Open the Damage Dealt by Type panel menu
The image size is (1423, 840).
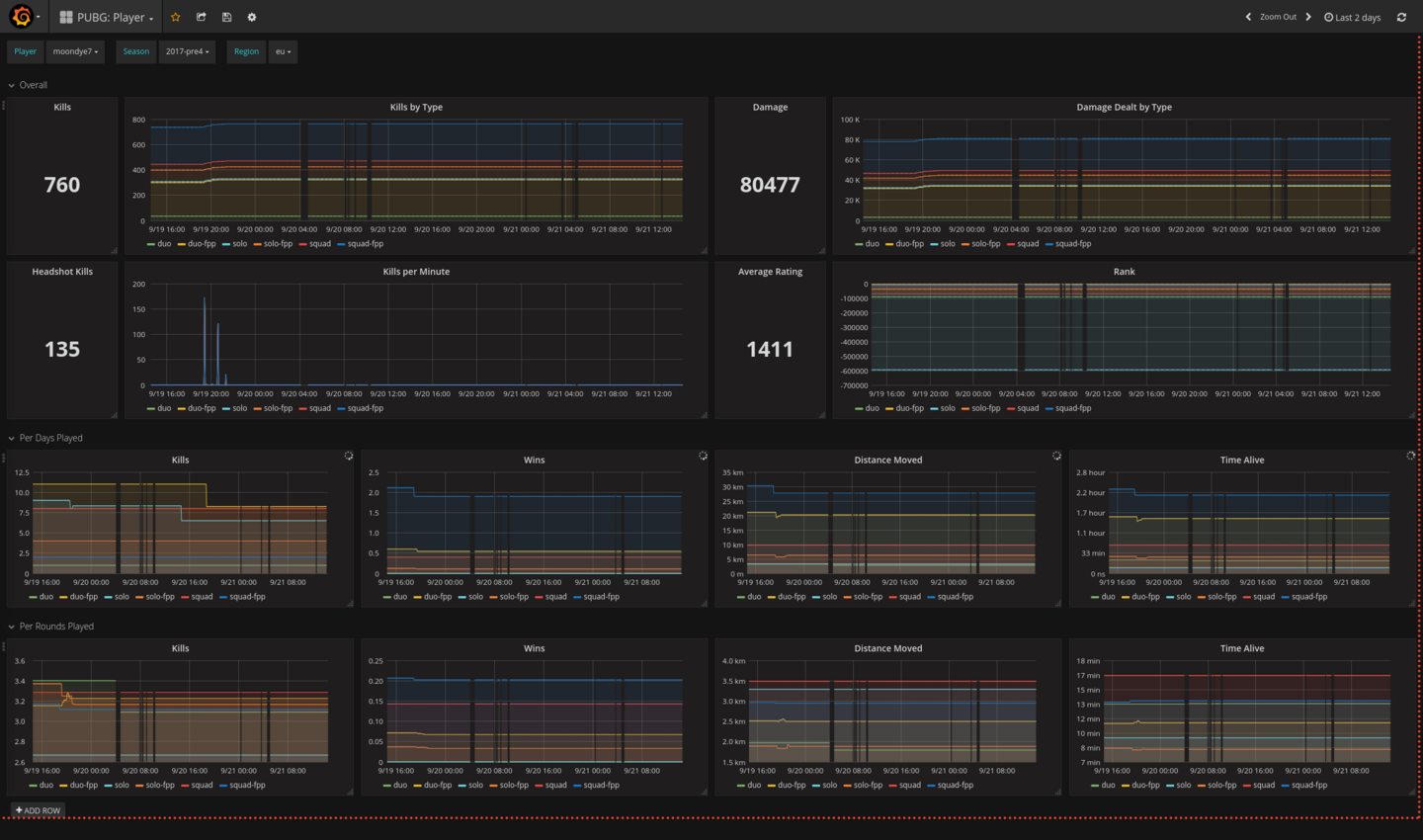coord(1125,107)
